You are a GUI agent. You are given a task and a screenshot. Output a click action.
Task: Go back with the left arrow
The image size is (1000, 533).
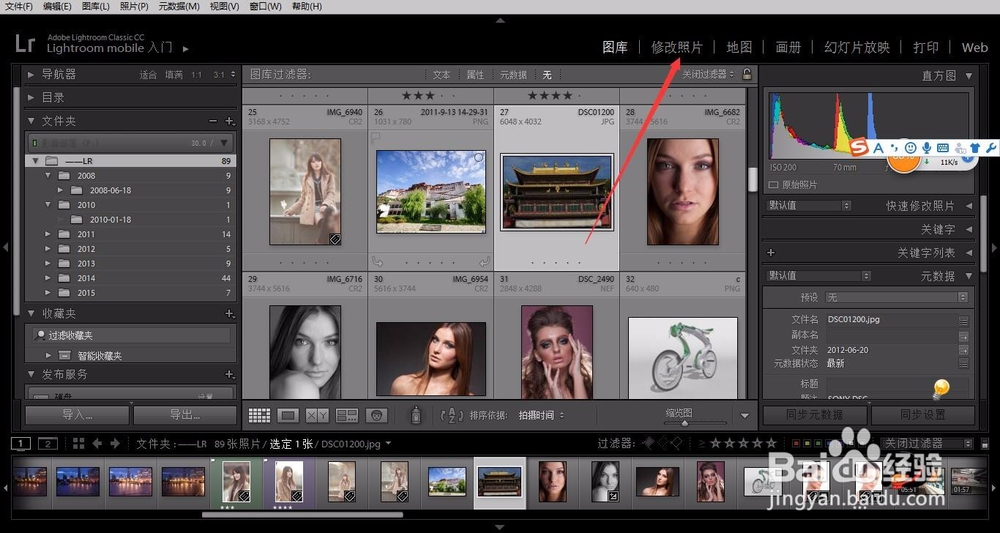tap(97, 443)
